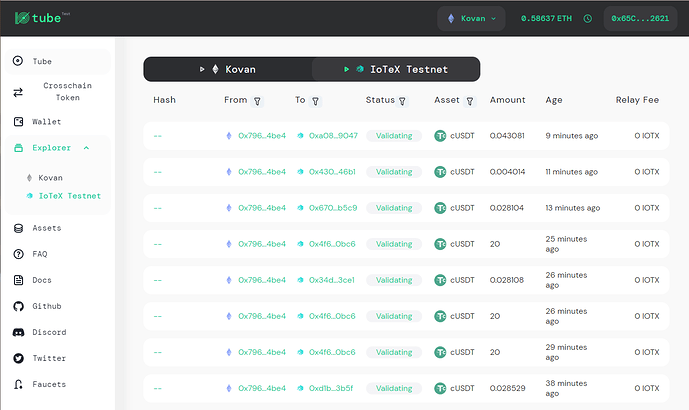Click the Age column header
The height and width of the screenshot is (410, 689).
point(554,100)
